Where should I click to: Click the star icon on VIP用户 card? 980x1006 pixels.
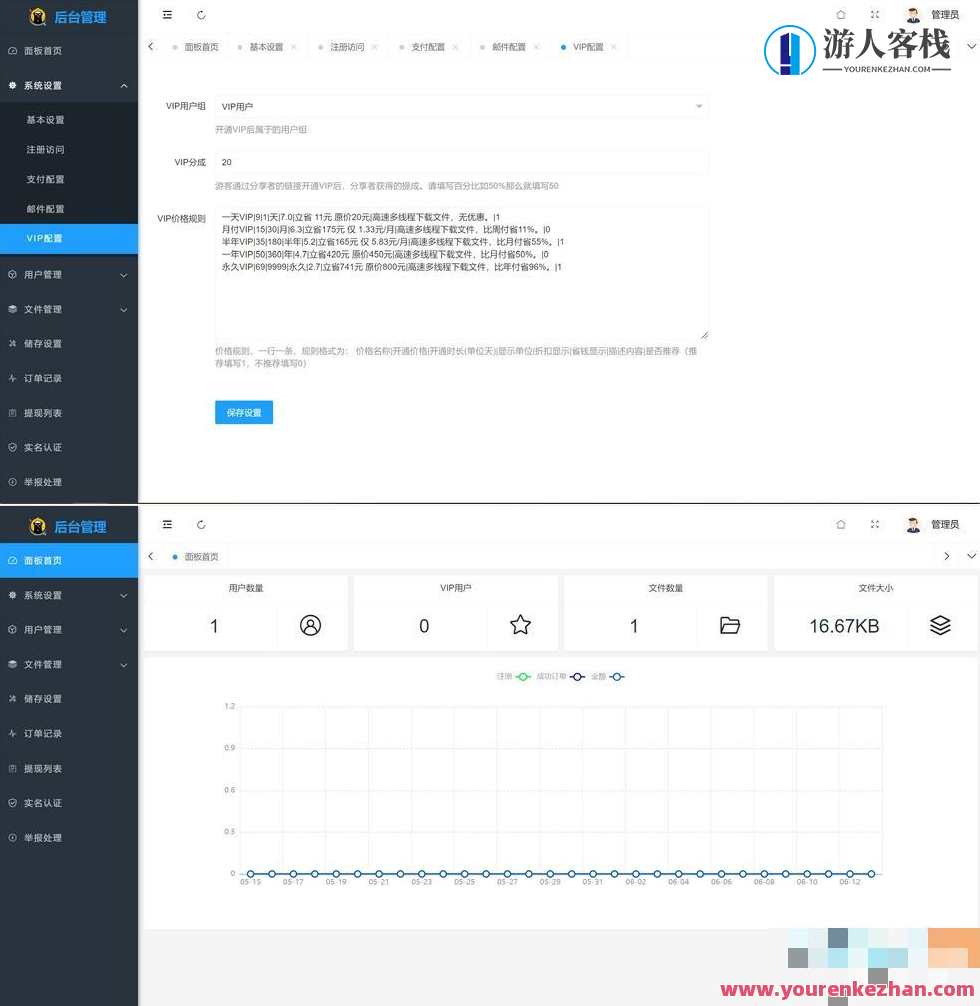click(x=520, y=625)
